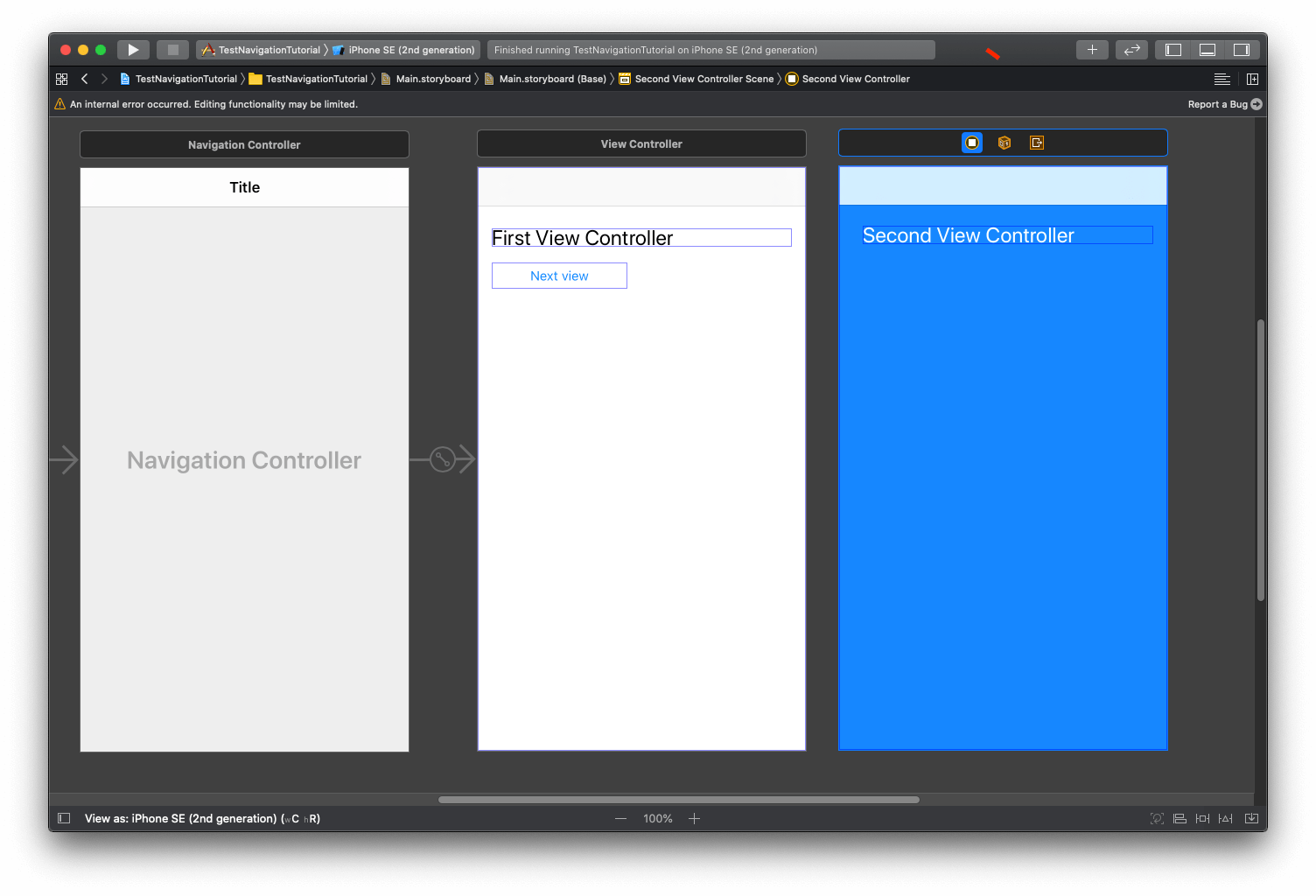The image size is (1316, 896).
Task: Toggle the Debug area visibility
Action: (1207, 49)
